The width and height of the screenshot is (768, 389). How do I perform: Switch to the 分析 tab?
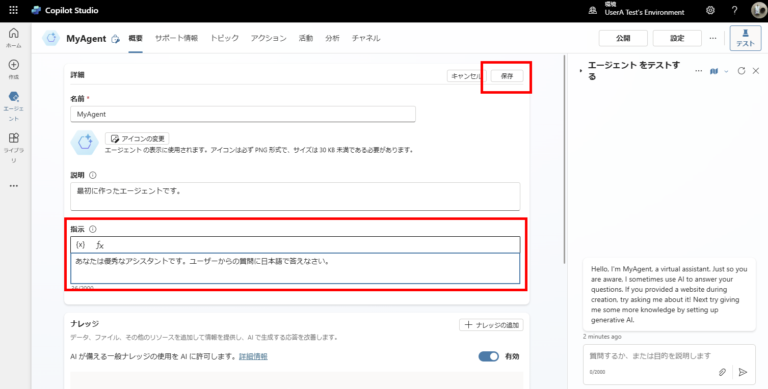point(332,38)
